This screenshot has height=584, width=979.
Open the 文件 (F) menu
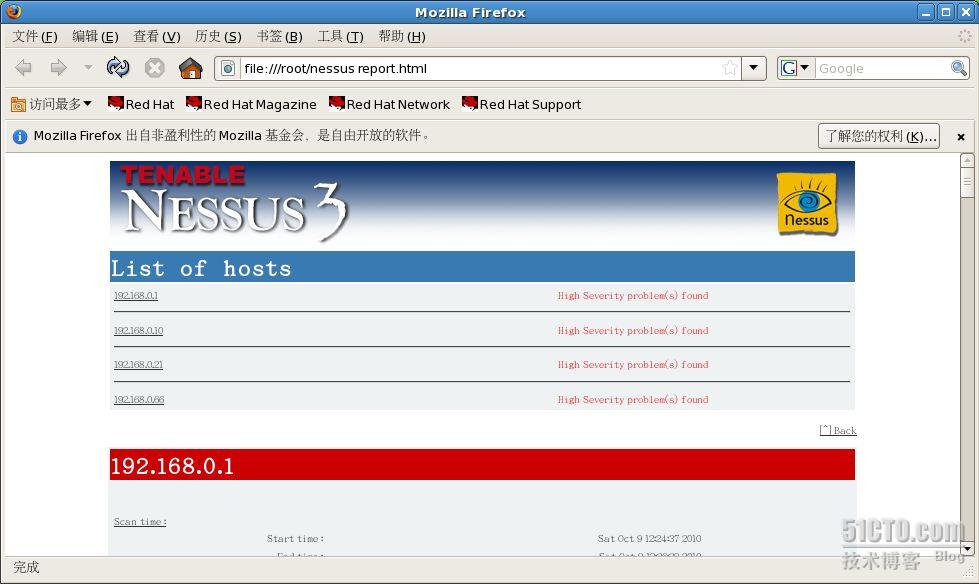point(35,36)
